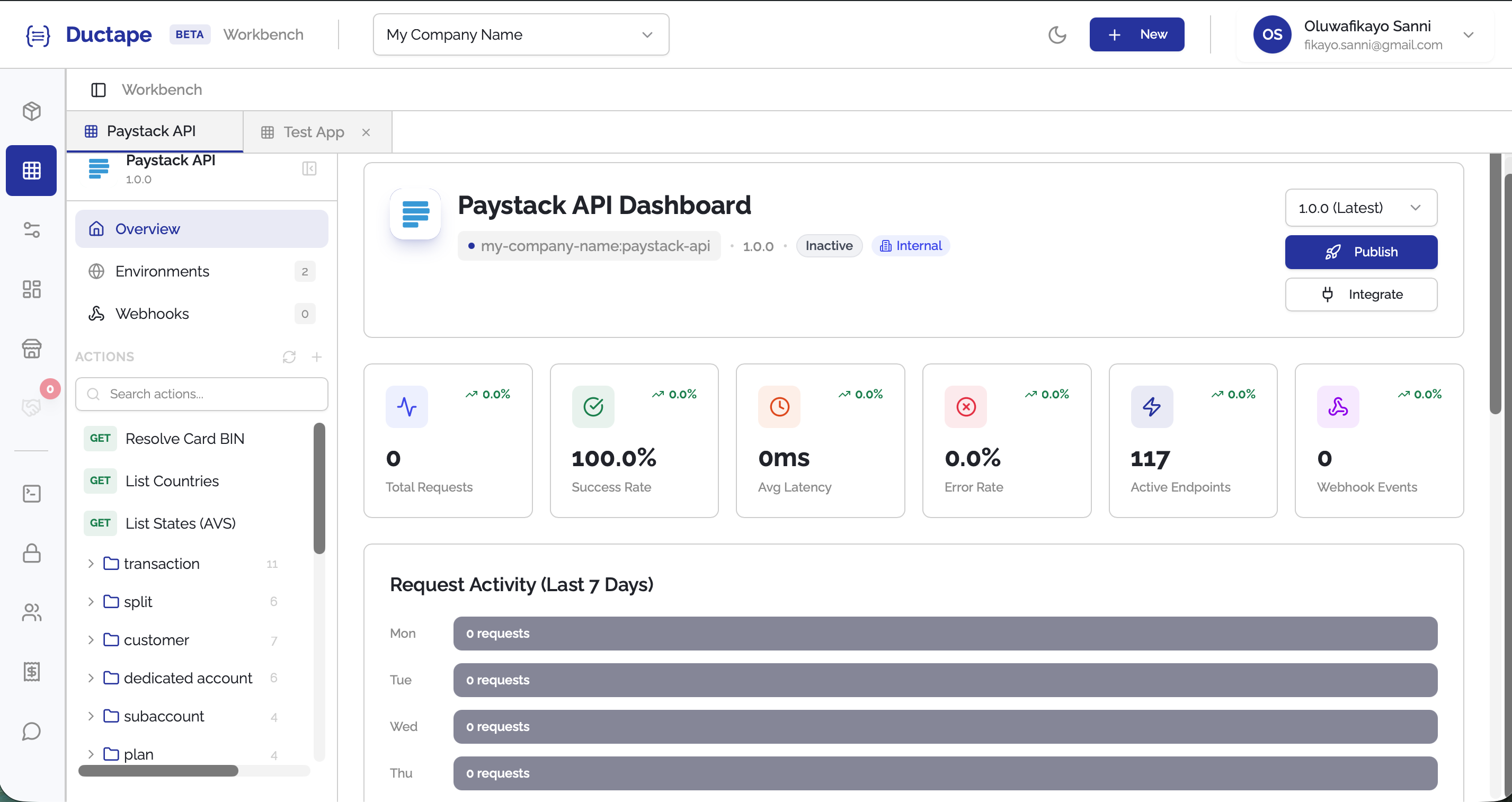Click the Publish button
This screenshot has height=802, width=1512.
coord(1360,252)
